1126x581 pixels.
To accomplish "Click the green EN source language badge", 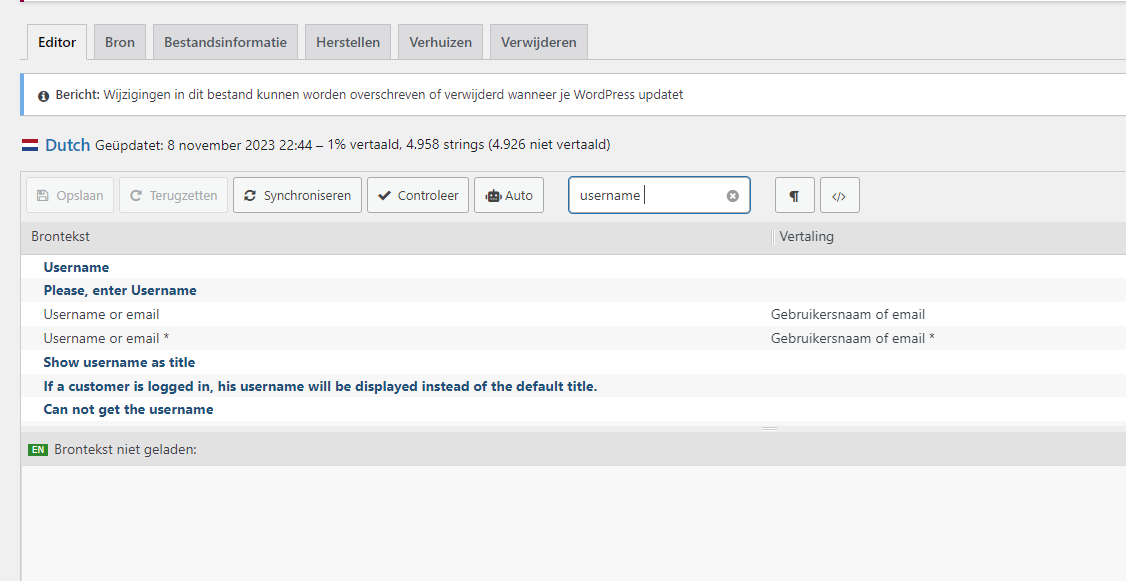I will pos(38,450).
